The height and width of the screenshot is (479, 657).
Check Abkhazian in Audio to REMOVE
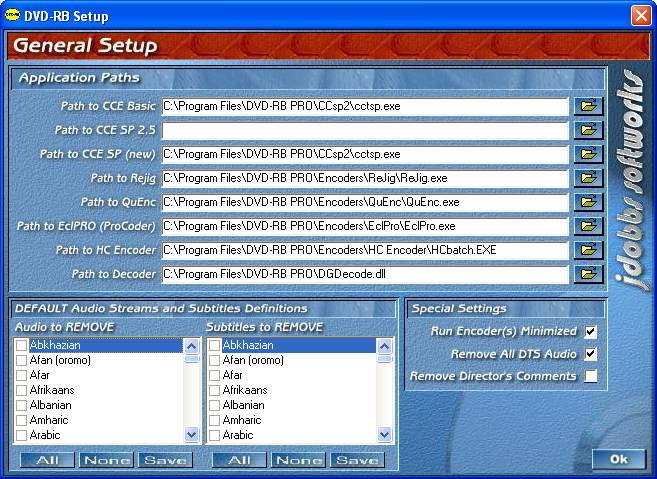pyautogui.click(x=21, y=345)
